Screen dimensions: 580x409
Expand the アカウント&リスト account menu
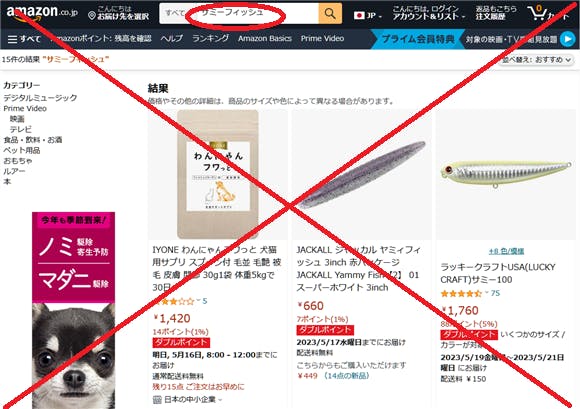428,17
